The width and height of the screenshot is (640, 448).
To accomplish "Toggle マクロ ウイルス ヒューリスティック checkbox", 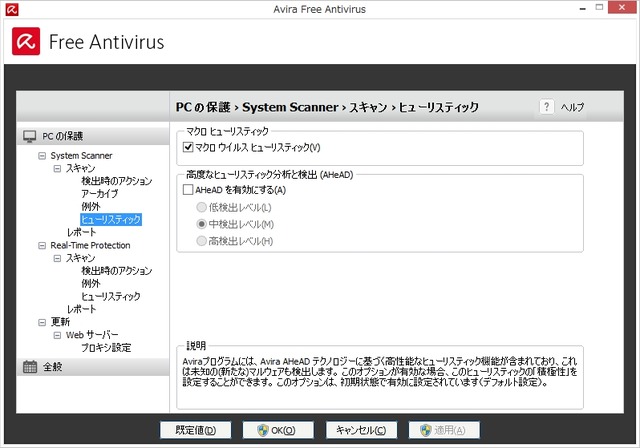I will click(188, 147).
